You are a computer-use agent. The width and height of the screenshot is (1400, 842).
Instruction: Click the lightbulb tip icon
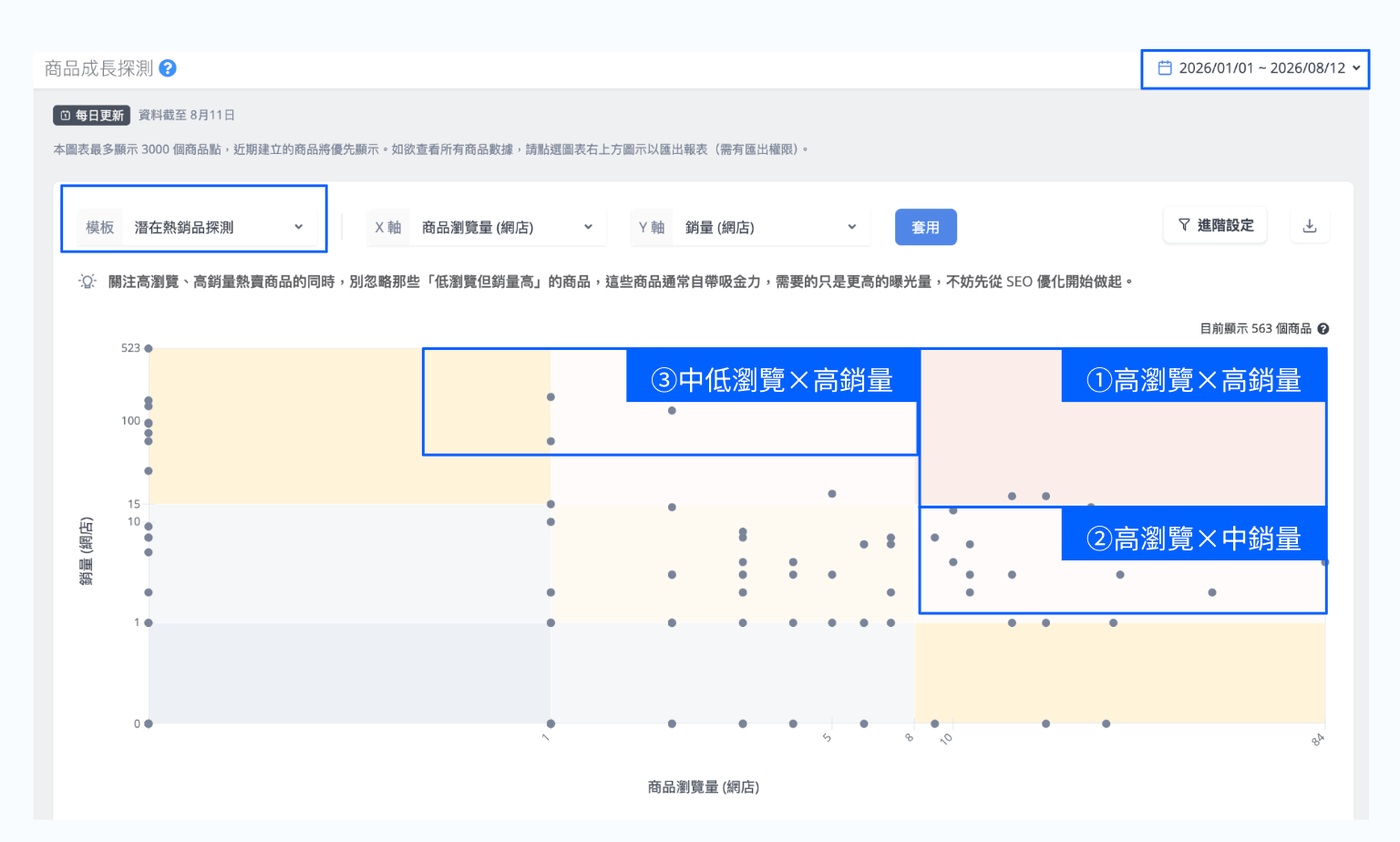click(x=87, y=282)
